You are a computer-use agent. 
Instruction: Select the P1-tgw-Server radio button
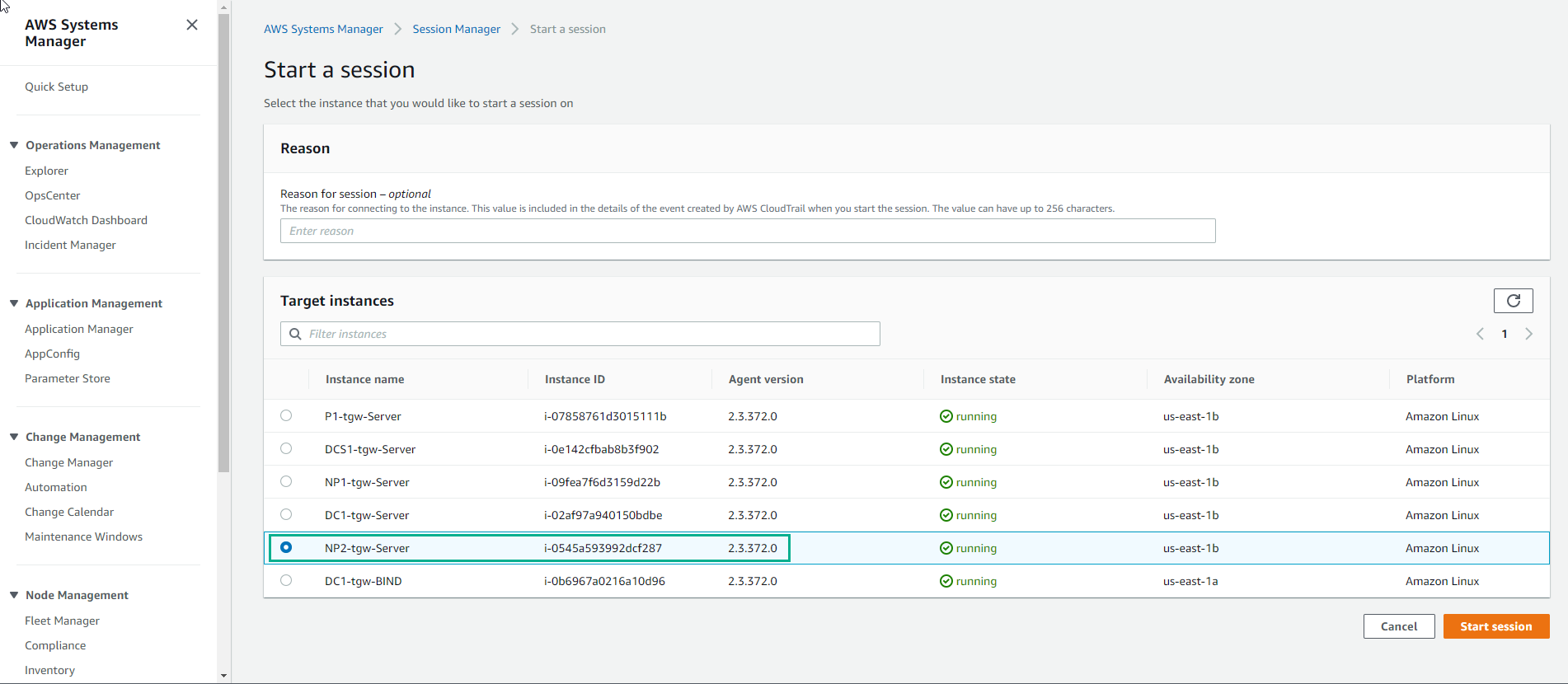(x=286, y=415)
